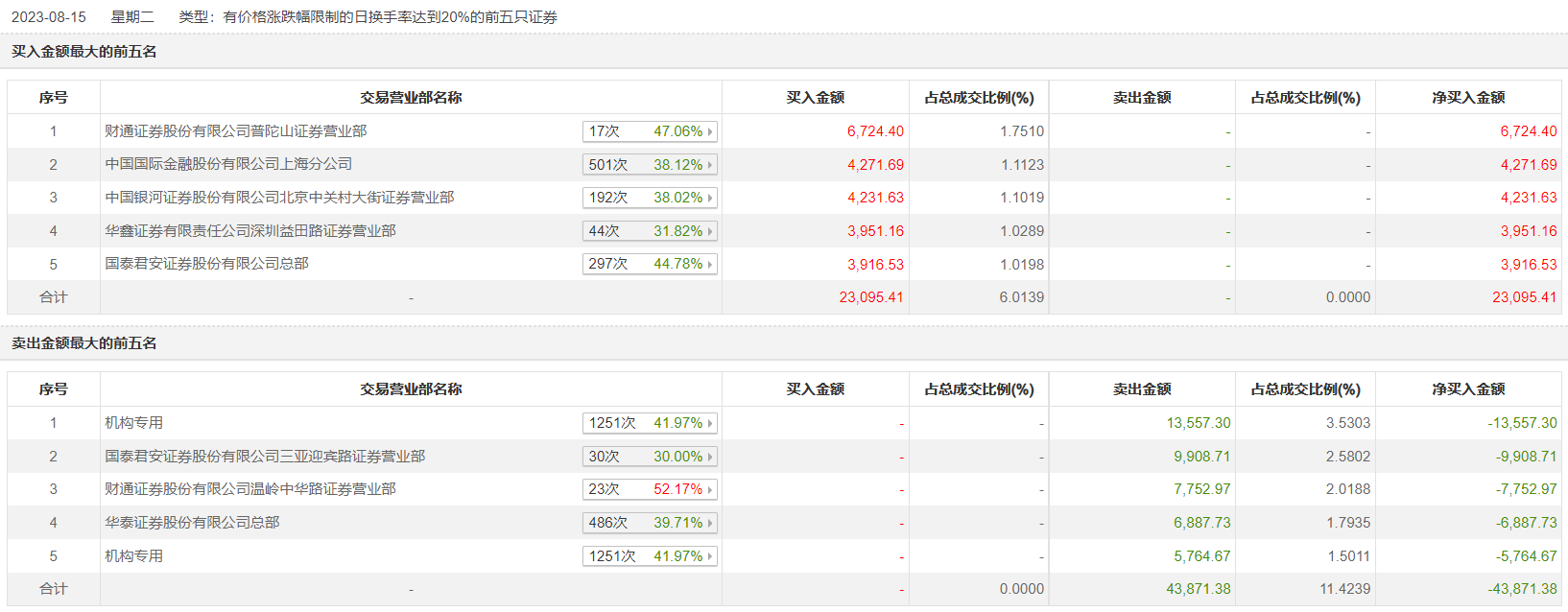Expand the 44次 31.82% win-rate box
This screenshot has width=1568, height=612.
pyautogui.click(x=710, y=231)
